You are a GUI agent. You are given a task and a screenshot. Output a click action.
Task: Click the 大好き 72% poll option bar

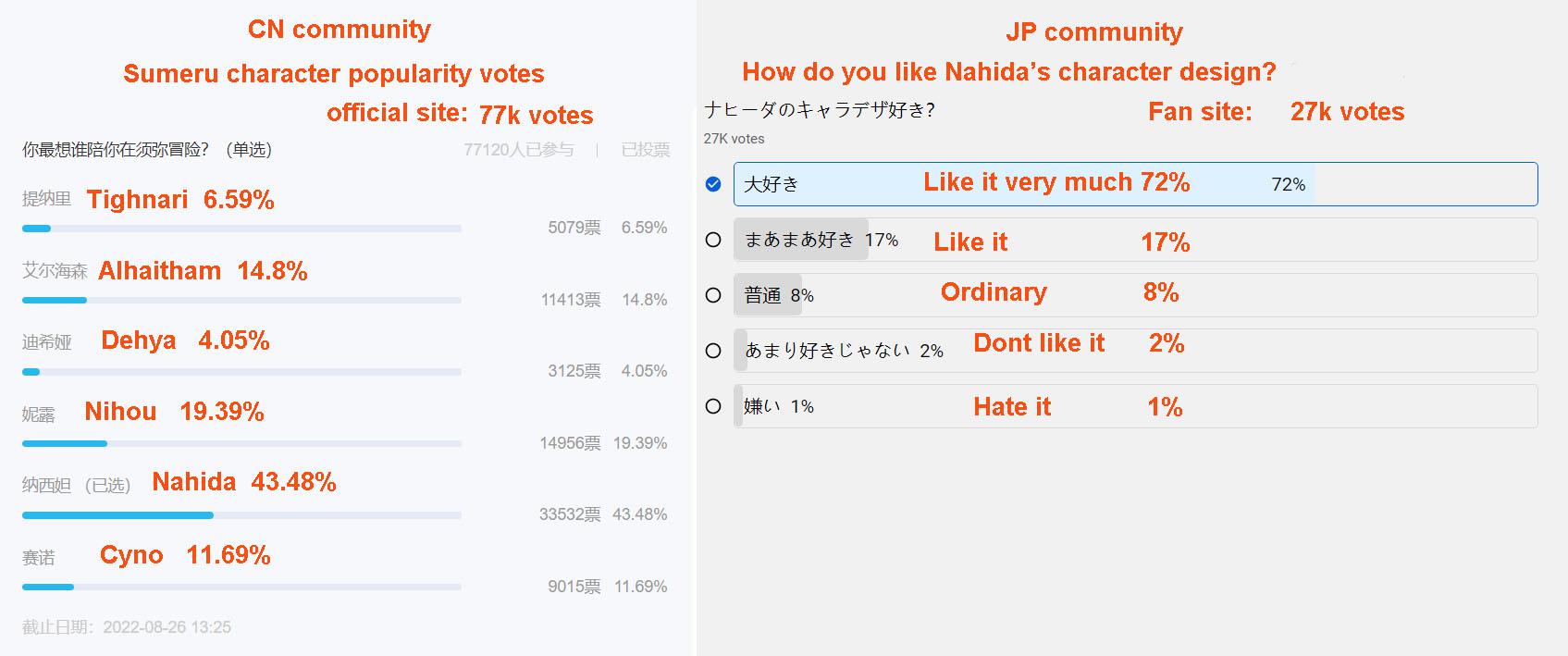(x=1135, y=184)
